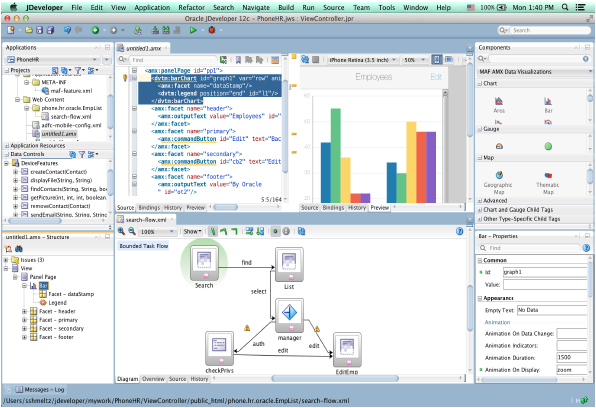Click the horizontal scrollbar under Data Controls
Screen dimensions: 596x408
(35, 221)
